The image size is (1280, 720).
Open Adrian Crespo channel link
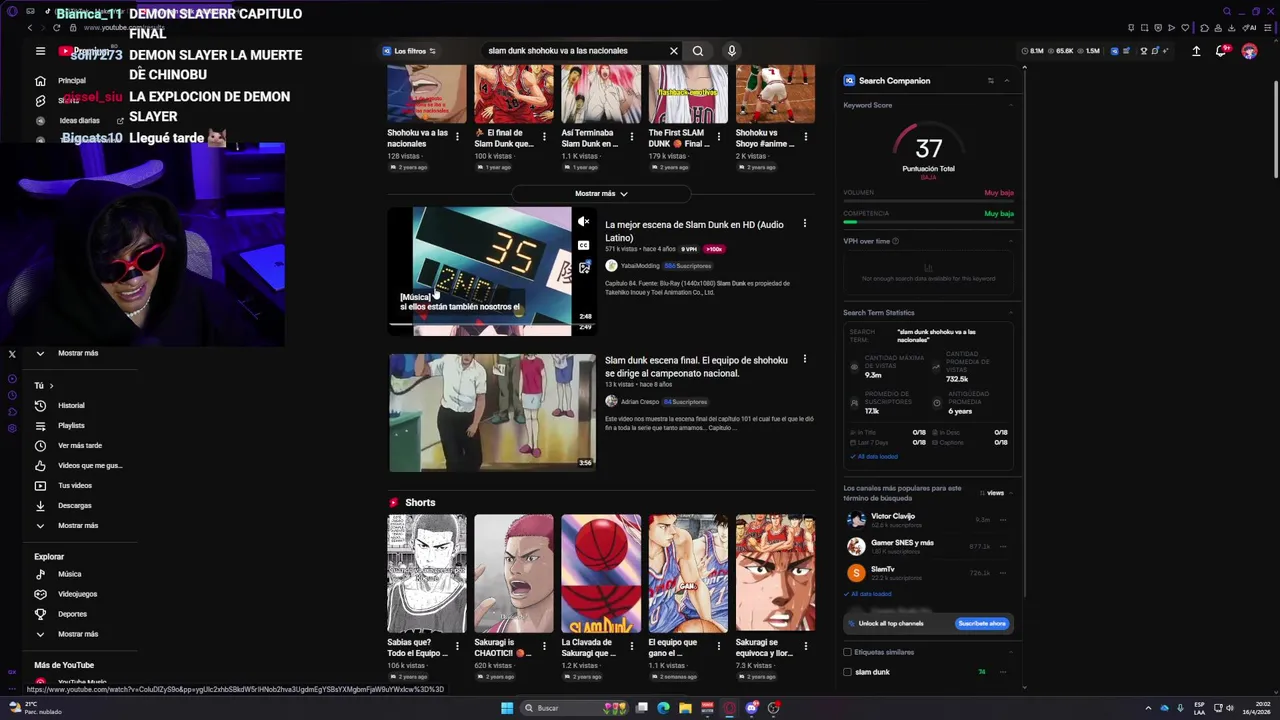click(640, 402)
